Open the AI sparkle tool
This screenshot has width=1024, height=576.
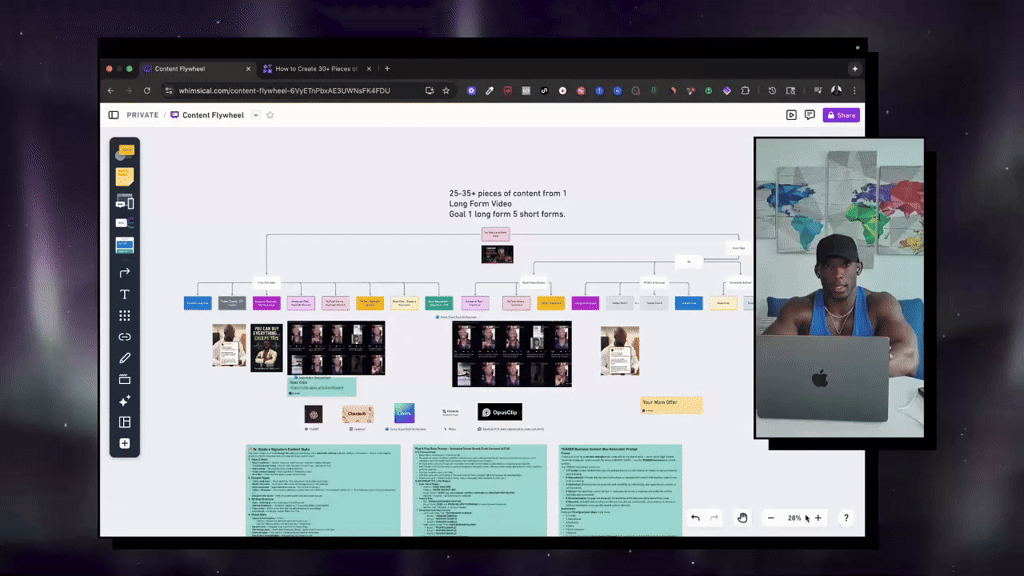click(x=125, y=400)
